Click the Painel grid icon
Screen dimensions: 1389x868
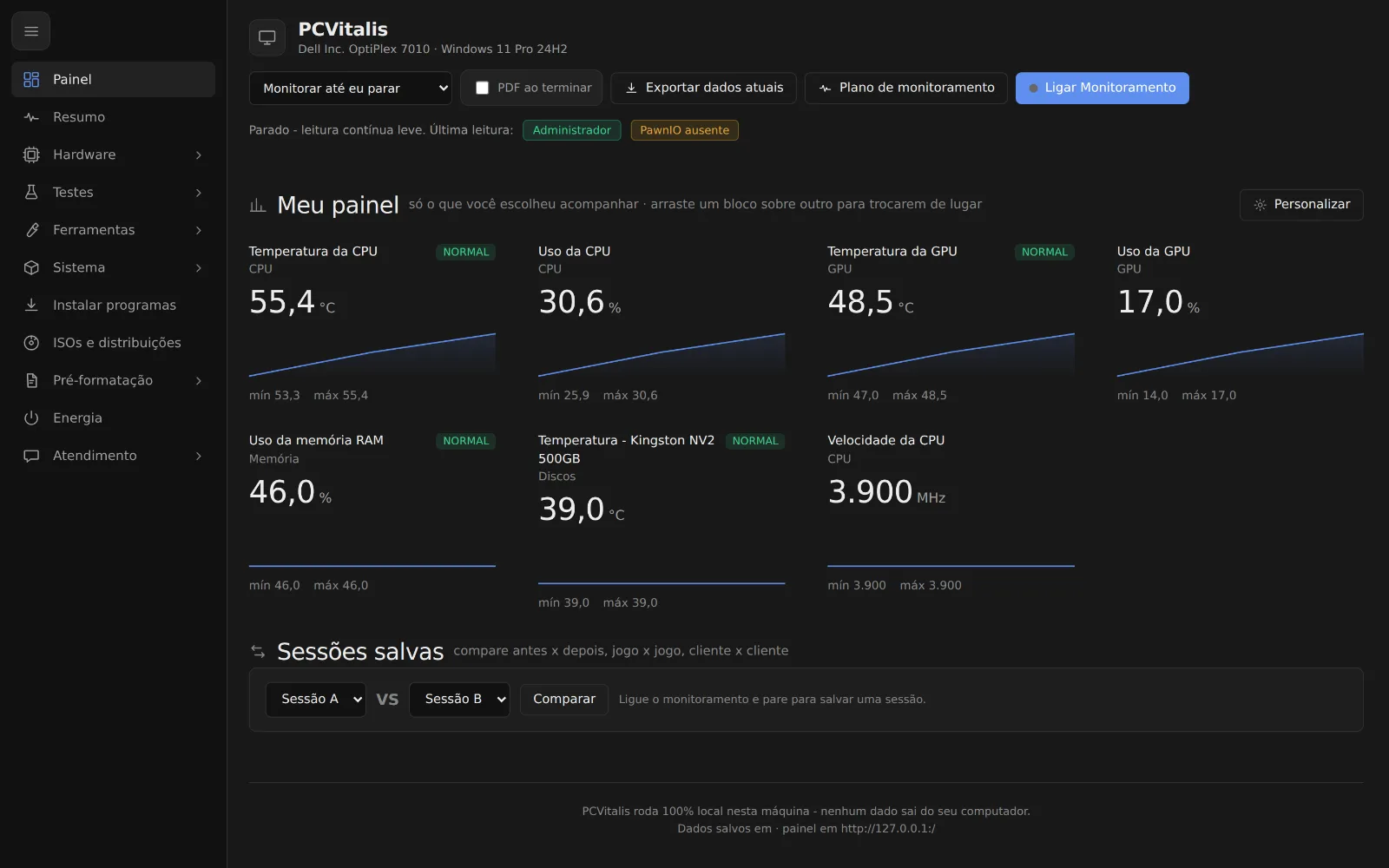(x=31, y=80)
